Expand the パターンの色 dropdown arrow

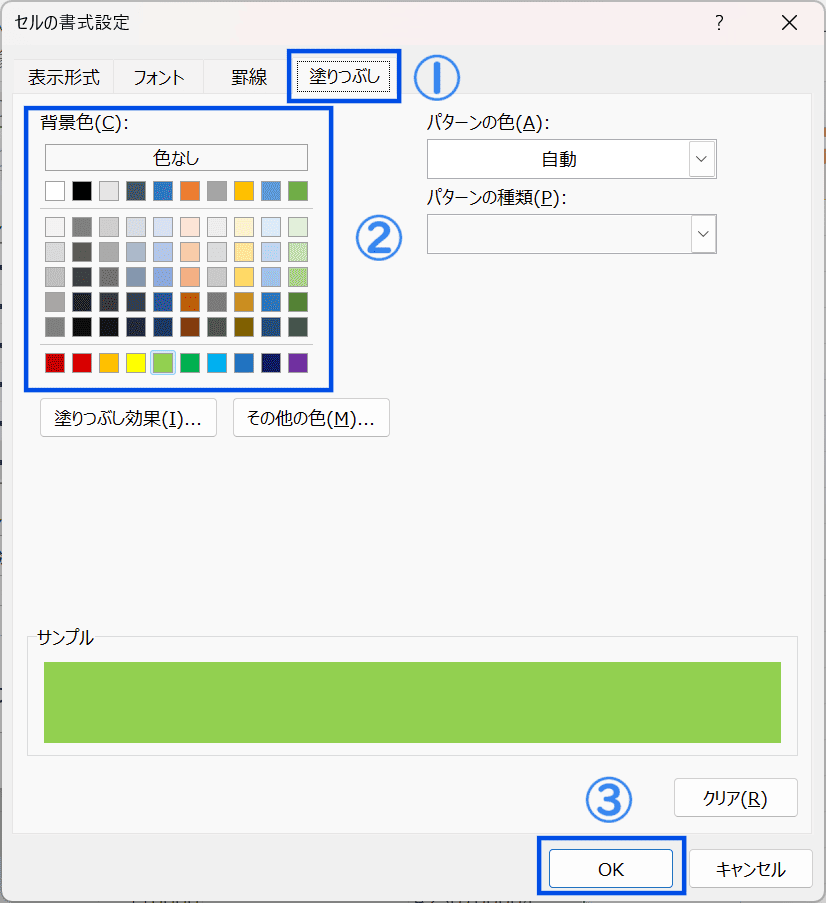click(702, 159)
